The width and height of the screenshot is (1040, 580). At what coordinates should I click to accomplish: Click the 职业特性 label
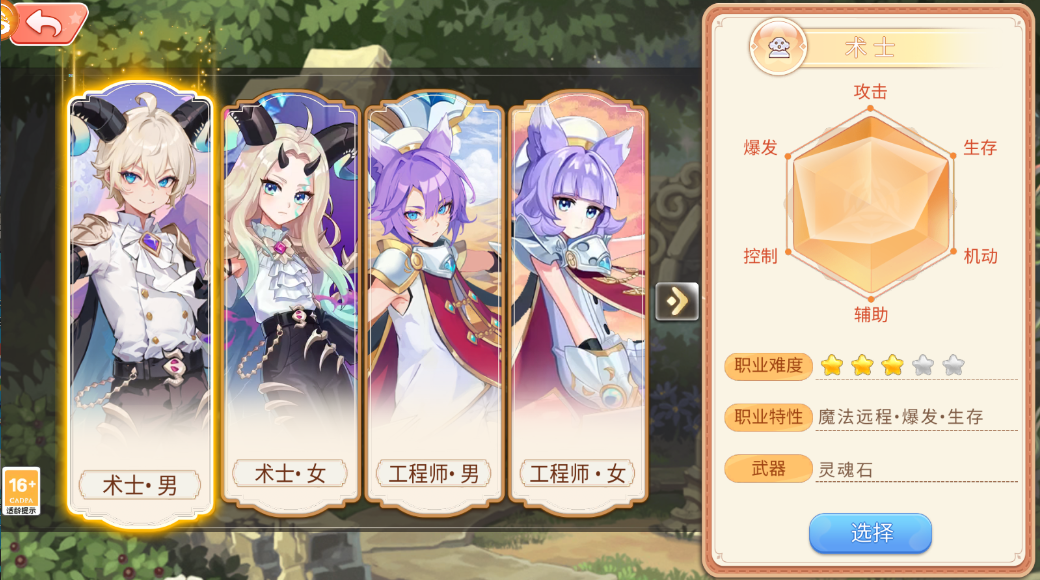pyautogui.click(x=768, y=417)
